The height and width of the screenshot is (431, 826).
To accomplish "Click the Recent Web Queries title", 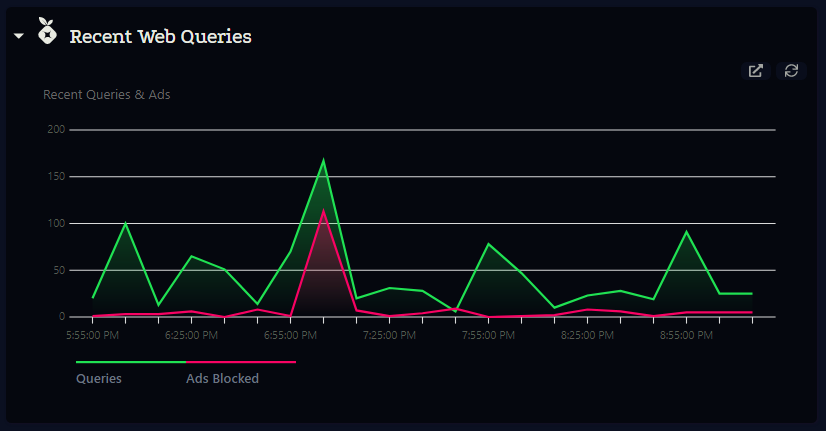I will tap(160, 37).
